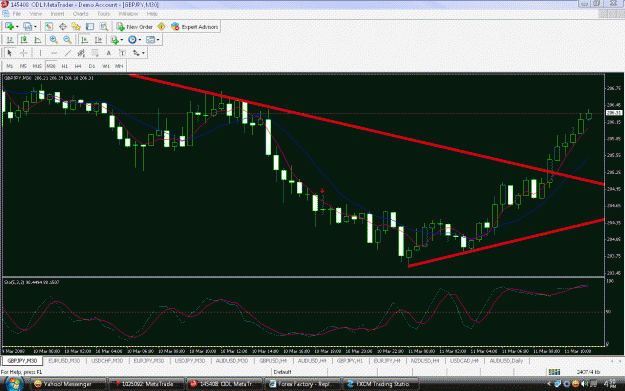Open the Navigator panel icon
This screenshot has width=625, height=391.
(x=76, y=27)
